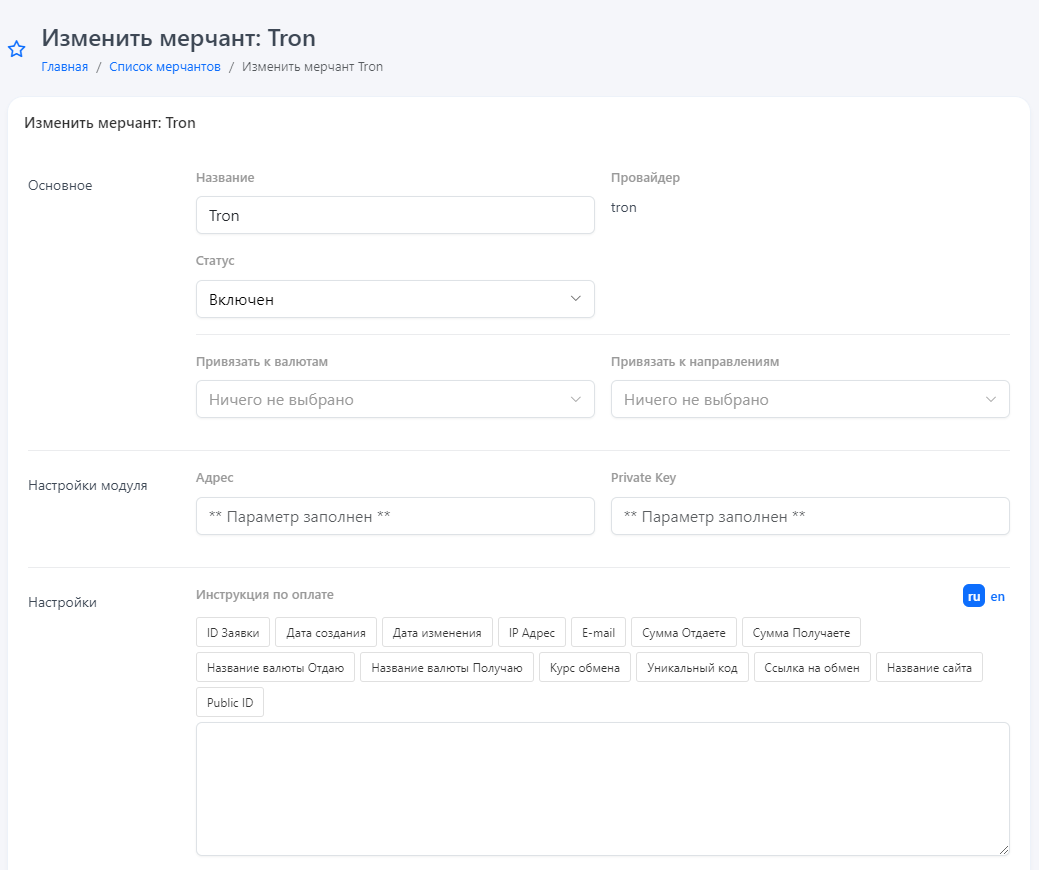Insert the Дата создания tag

click(x=326, y=633)
